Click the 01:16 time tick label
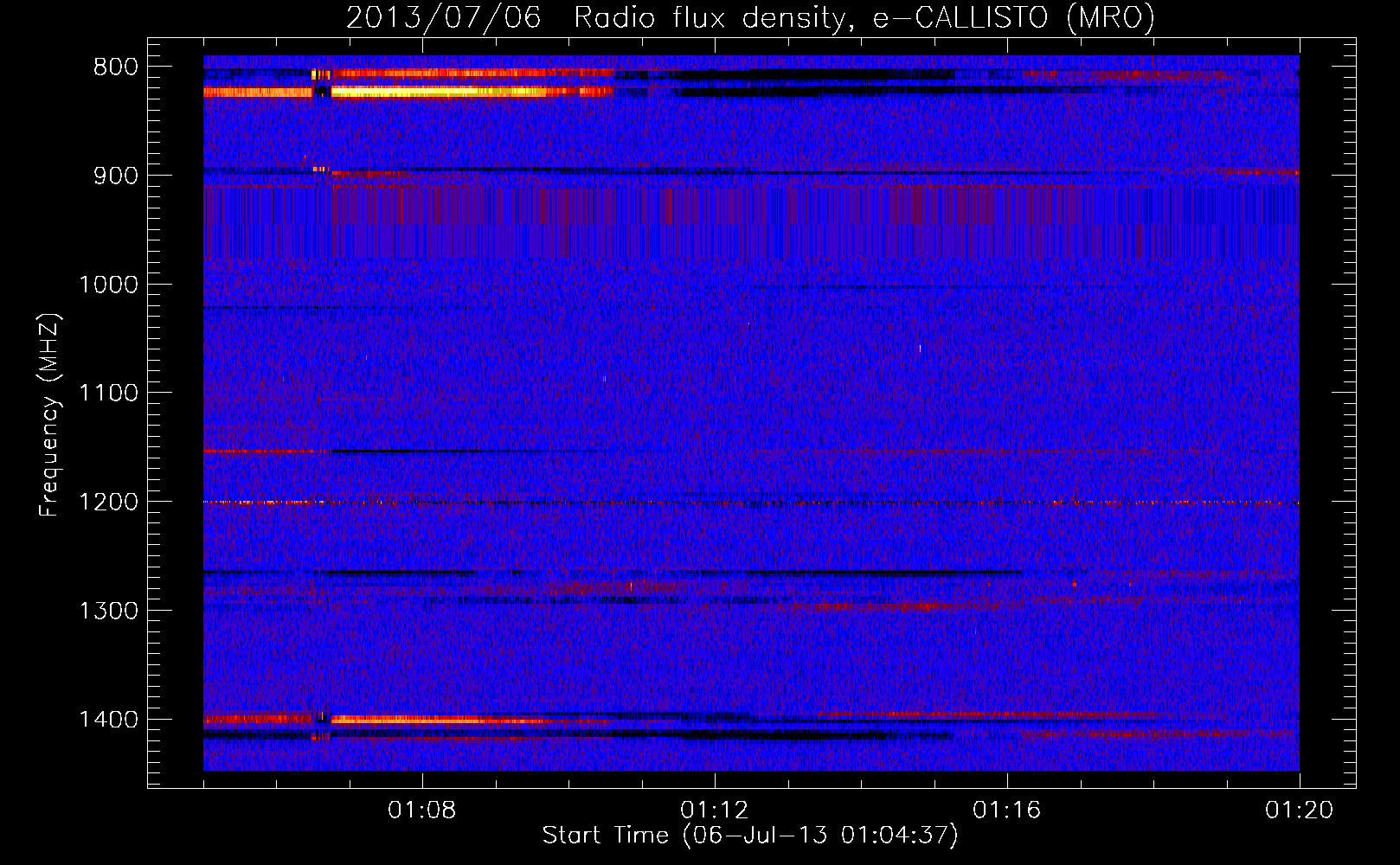This screenshot has width=1400, height=865. tap(1007, 811)
